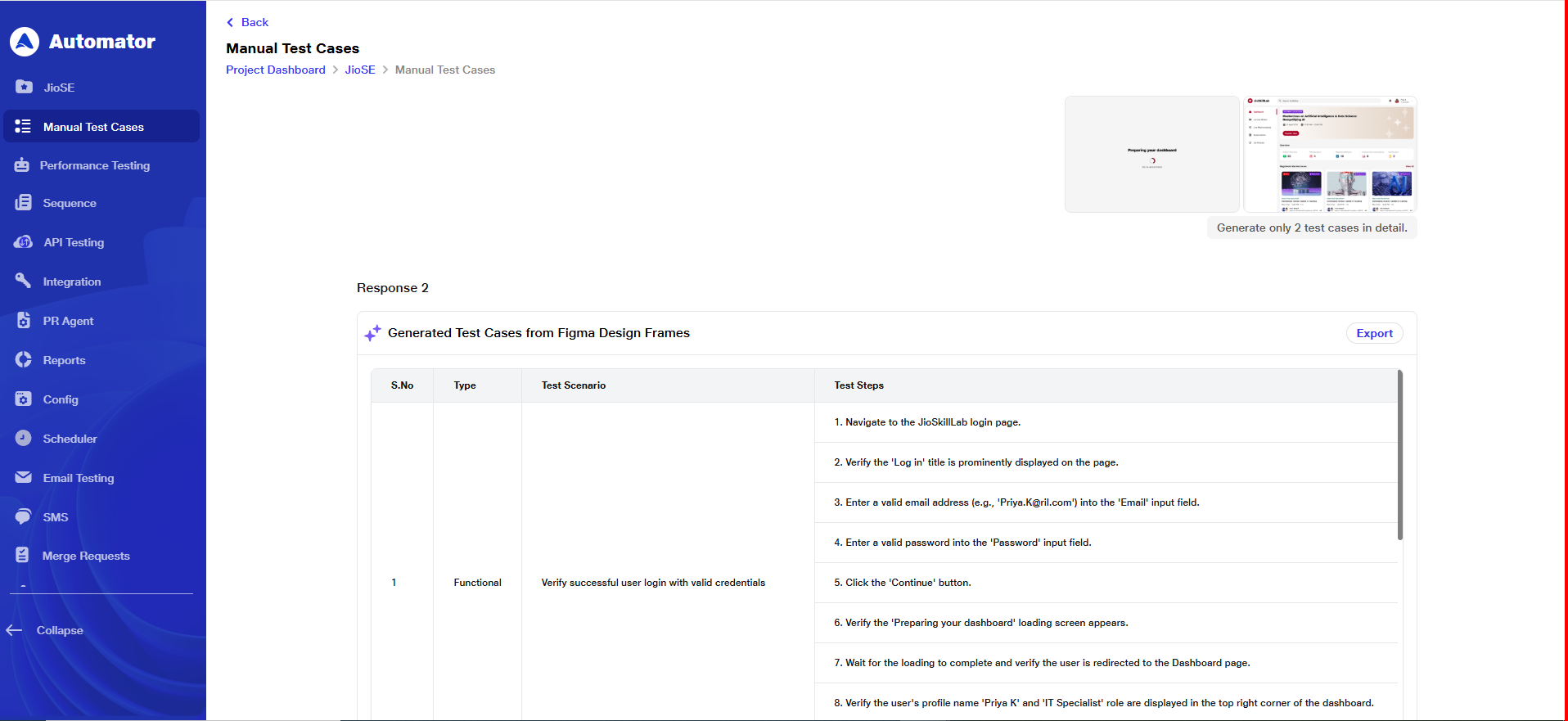Click the PR Agent file icon

coord(24,321)
